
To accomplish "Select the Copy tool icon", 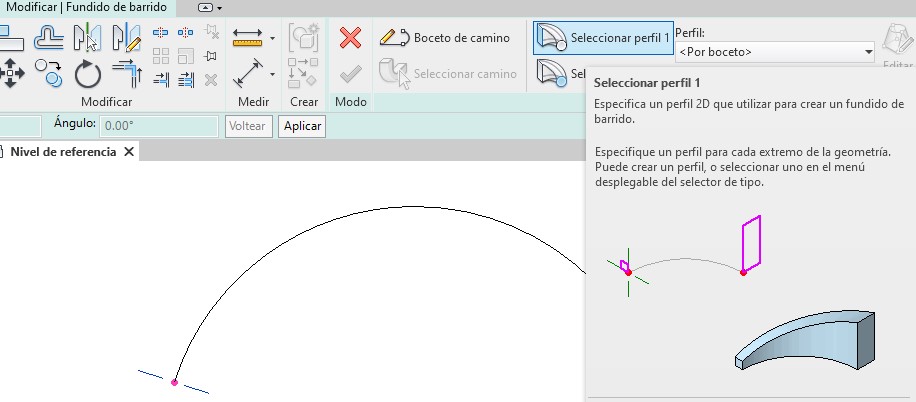I will tap(49, 73).
